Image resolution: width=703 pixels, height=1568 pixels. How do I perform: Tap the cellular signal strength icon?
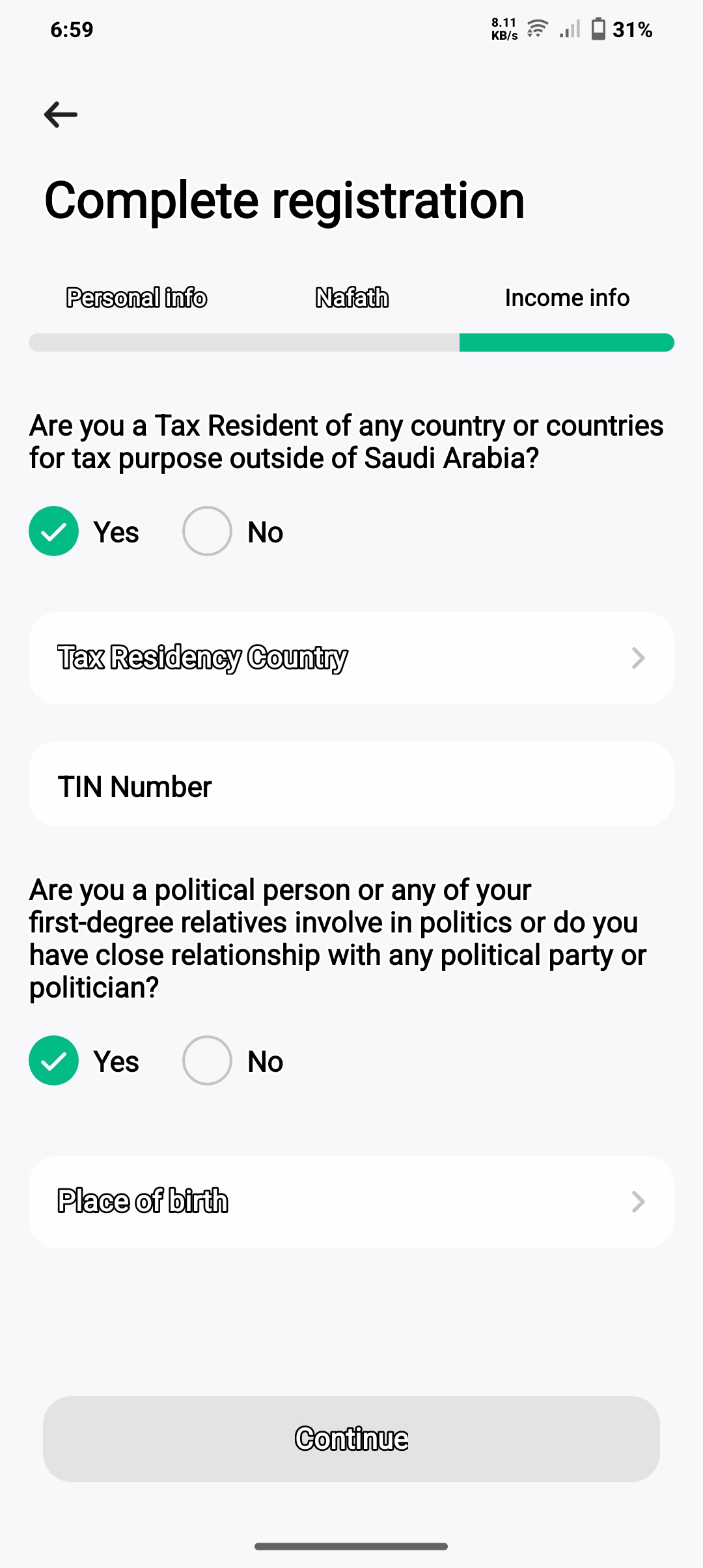[x=570, y=29]
